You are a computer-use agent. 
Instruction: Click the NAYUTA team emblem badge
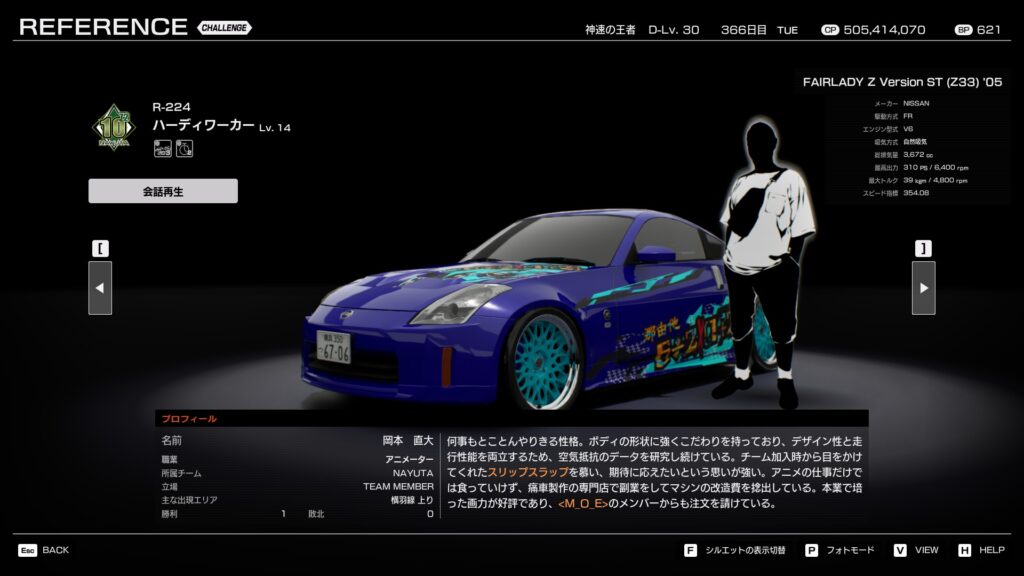(114, 127)
